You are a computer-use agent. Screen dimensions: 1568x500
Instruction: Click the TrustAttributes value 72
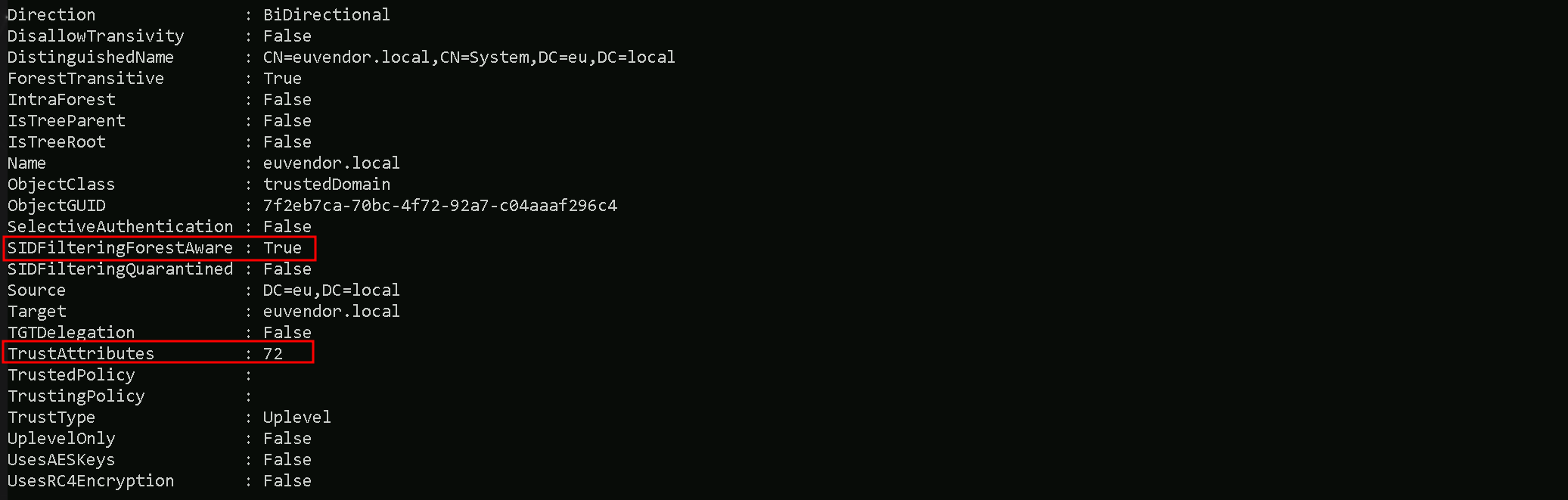tap(273, 354)
